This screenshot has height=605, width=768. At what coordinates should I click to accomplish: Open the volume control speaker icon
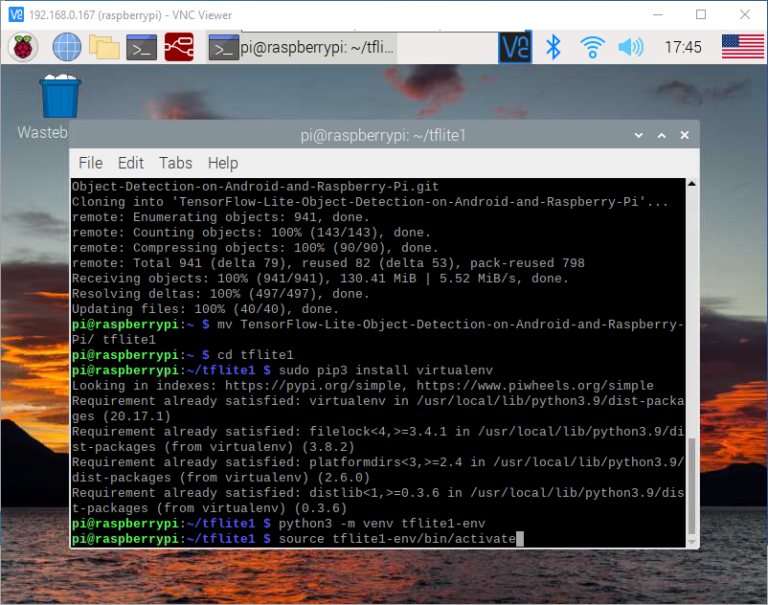tap(630, 47)
